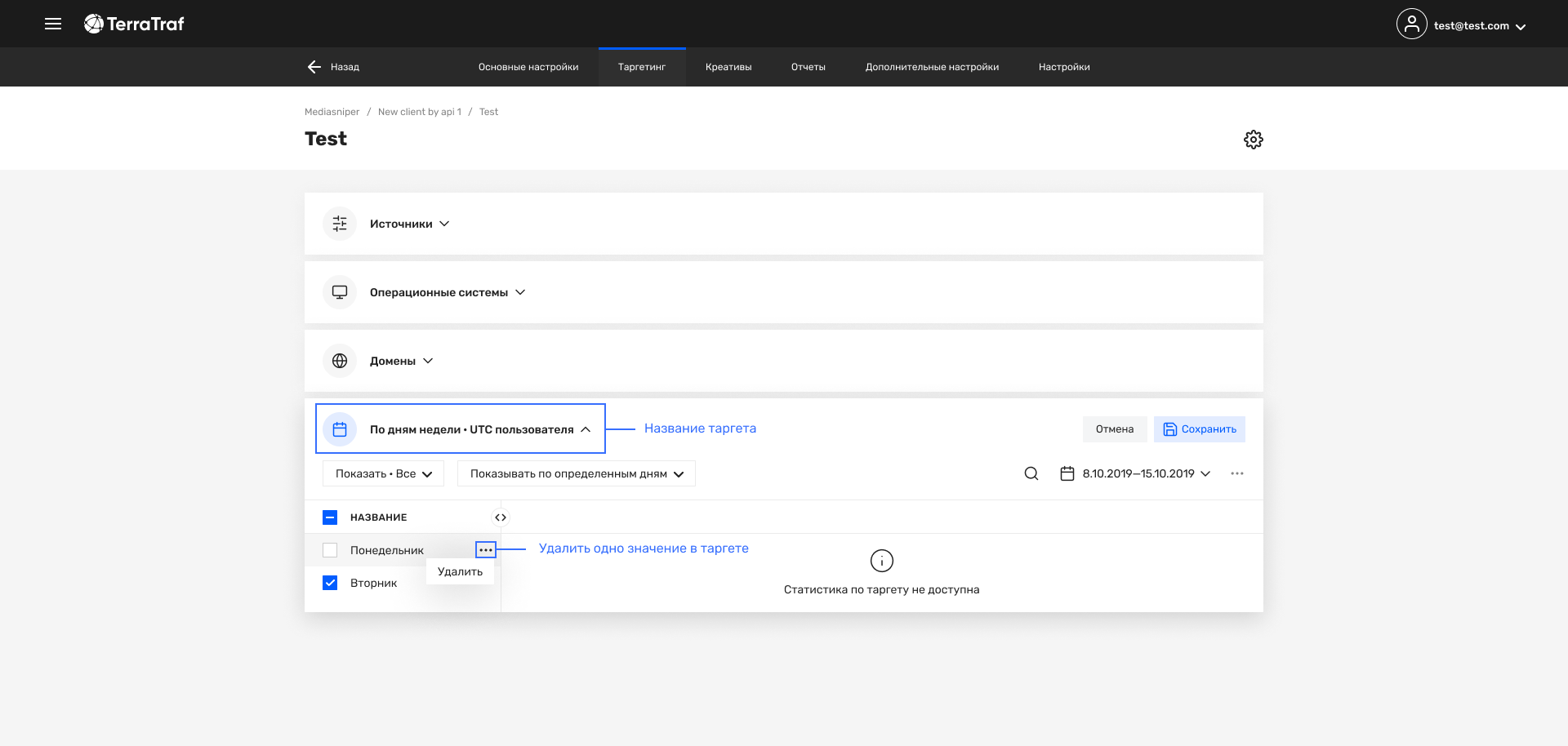
Task: Click the Операционные системы monitor icon
Action: click(x=340, y=292)
